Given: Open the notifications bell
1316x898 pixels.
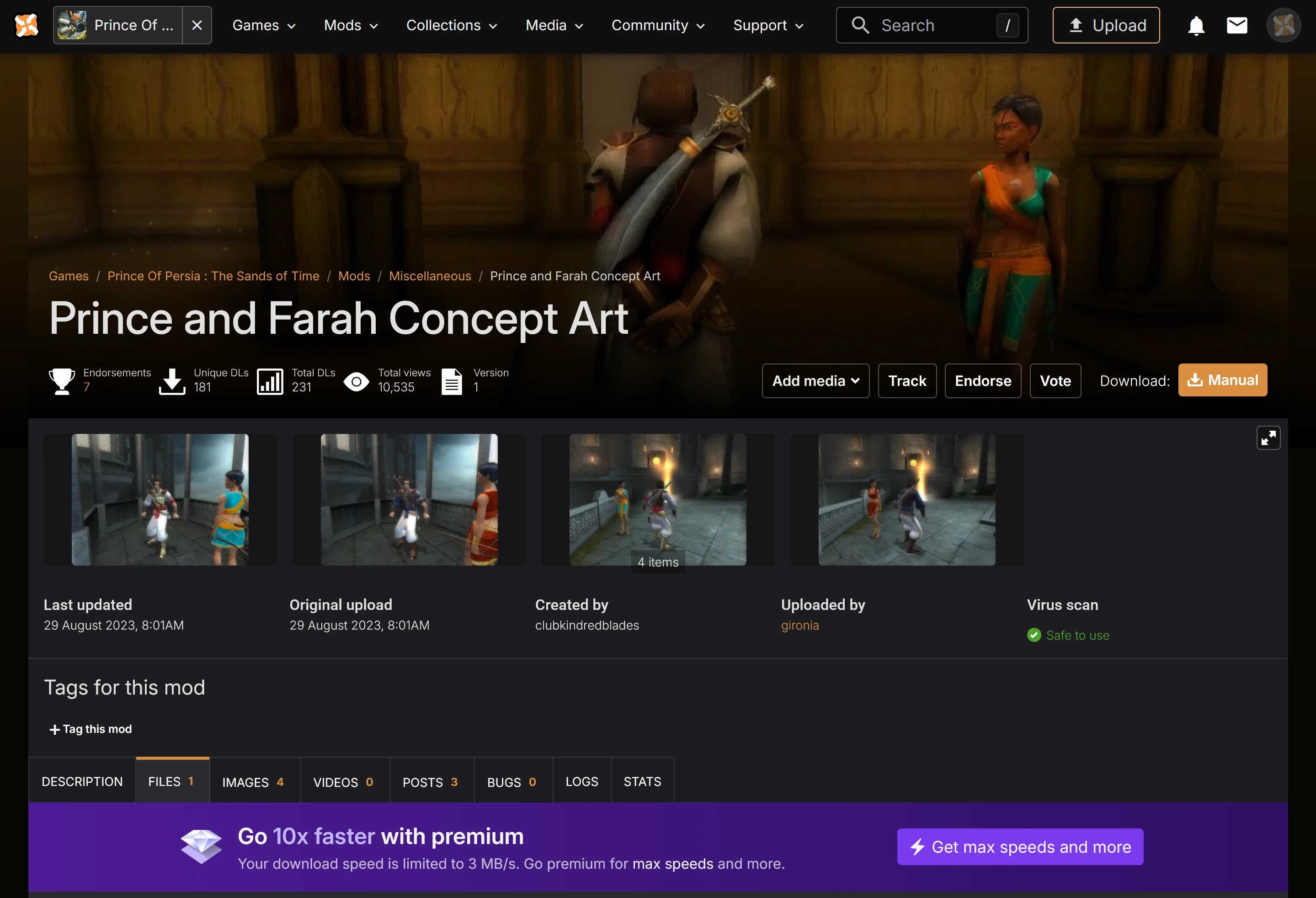Looking at the screenshot, I should tap(1196, 26).
